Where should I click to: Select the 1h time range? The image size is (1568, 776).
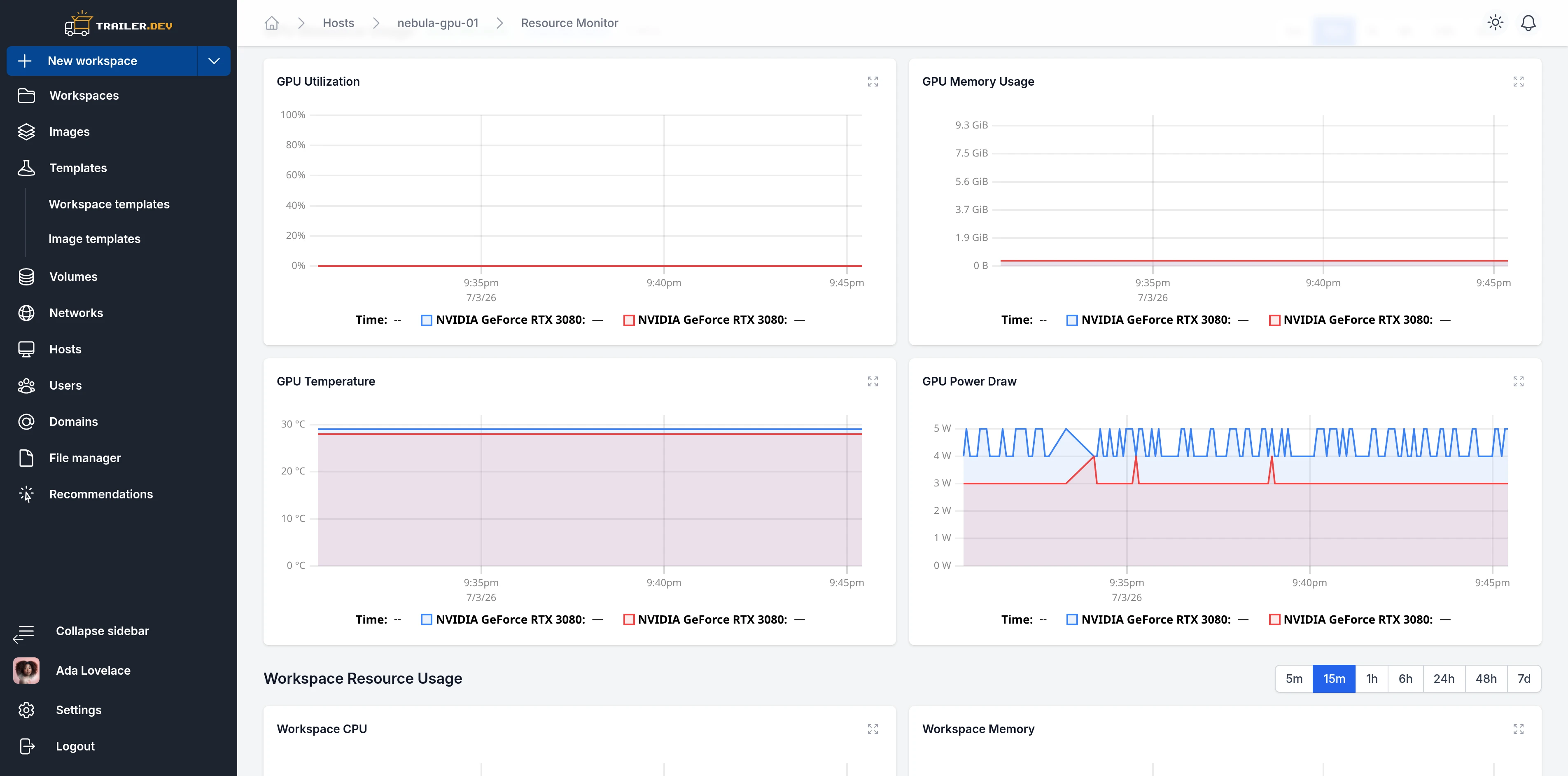[1372, 678]
